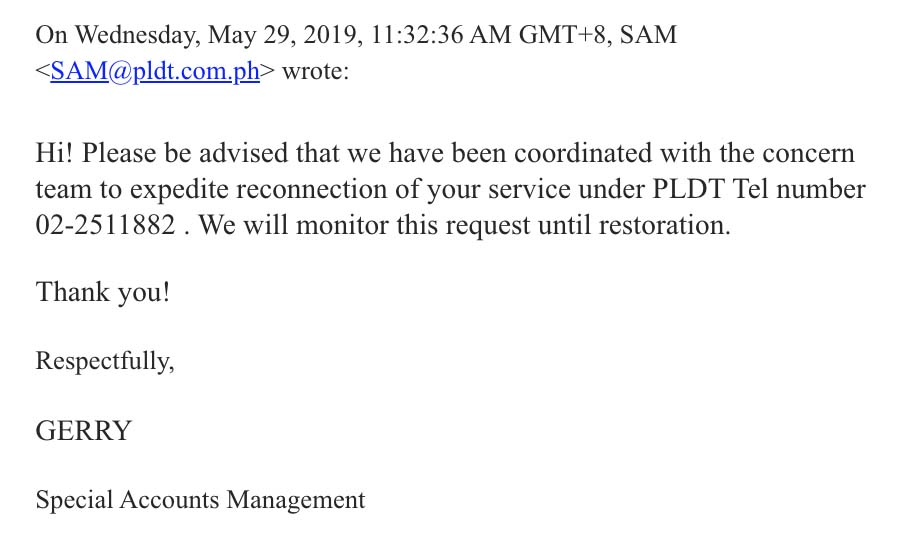Viewport: 899px width, 540px height.
Task: Click the 'Thank you!' line
Action: point(103,293)
